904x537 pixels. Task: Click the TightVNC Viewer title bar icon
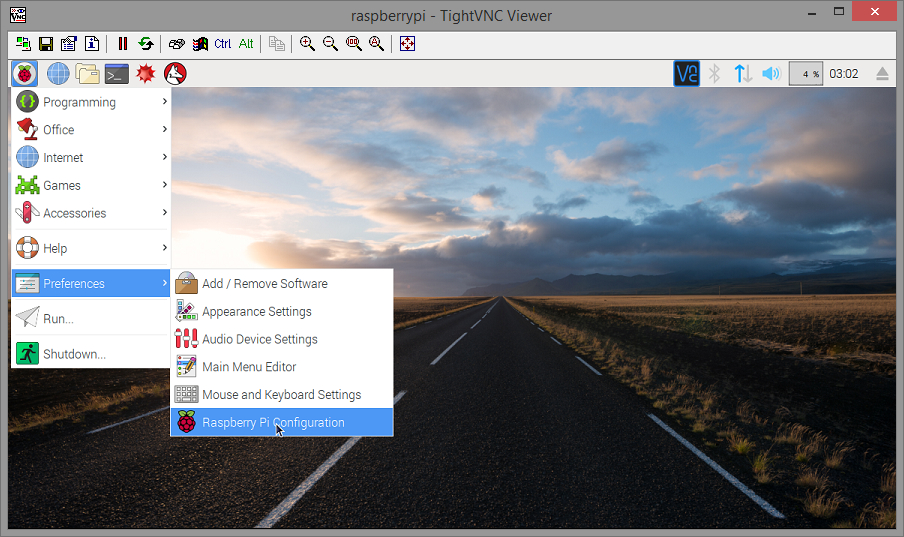click(x=18, y=15)
